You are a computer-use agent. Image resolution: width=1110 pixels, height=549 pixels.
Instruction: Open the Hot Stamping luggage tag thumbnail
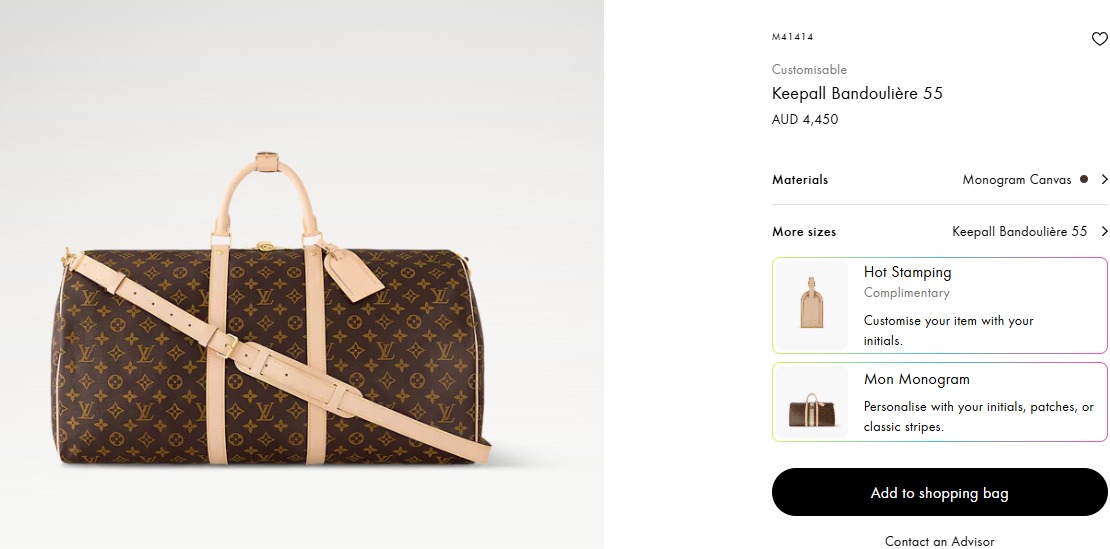pos(812,305)
